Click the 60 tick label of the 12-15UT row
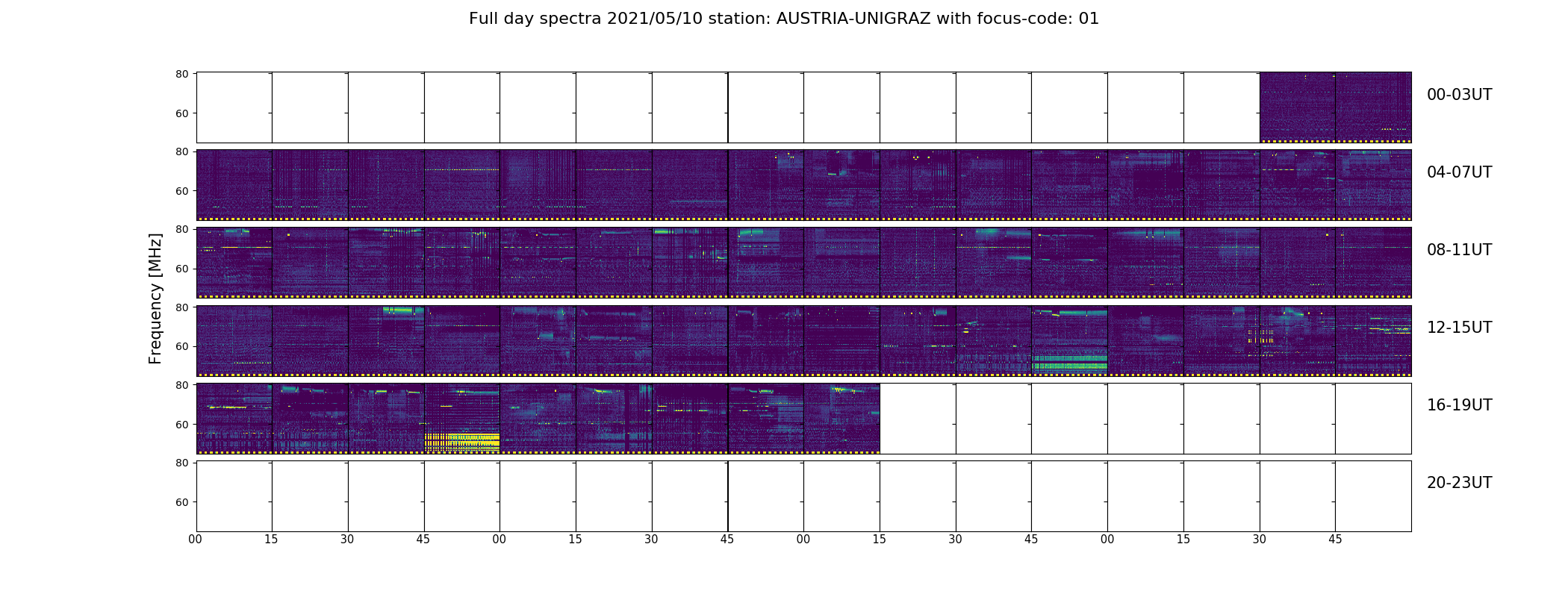The image size is (1568, 597). click(181, 346)
